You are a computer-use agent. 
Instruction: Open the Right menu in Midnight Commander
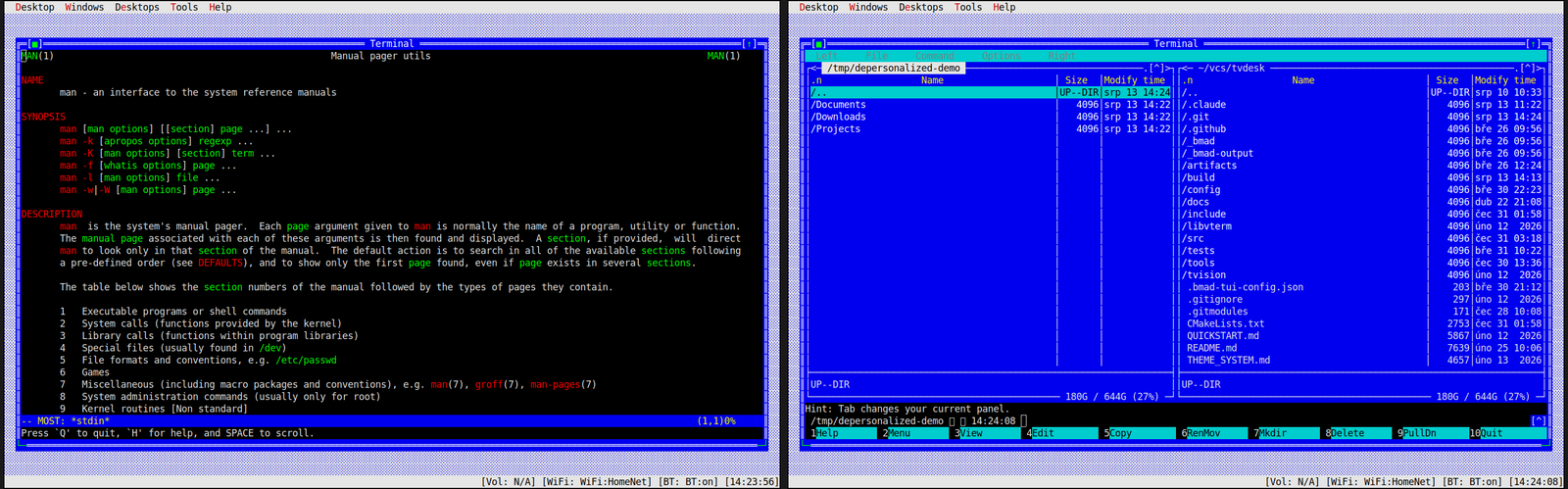(x=1062, y=56)
